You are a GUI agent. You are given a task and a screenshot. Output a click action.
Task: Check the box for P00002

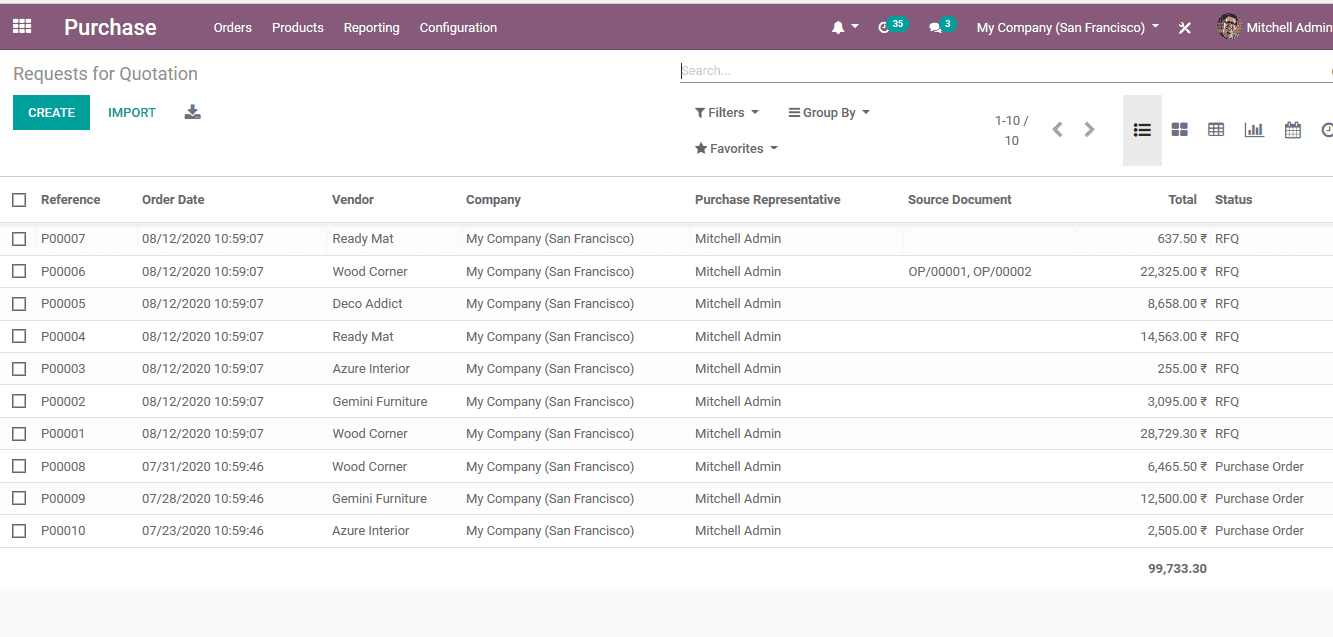pos(19,401)
